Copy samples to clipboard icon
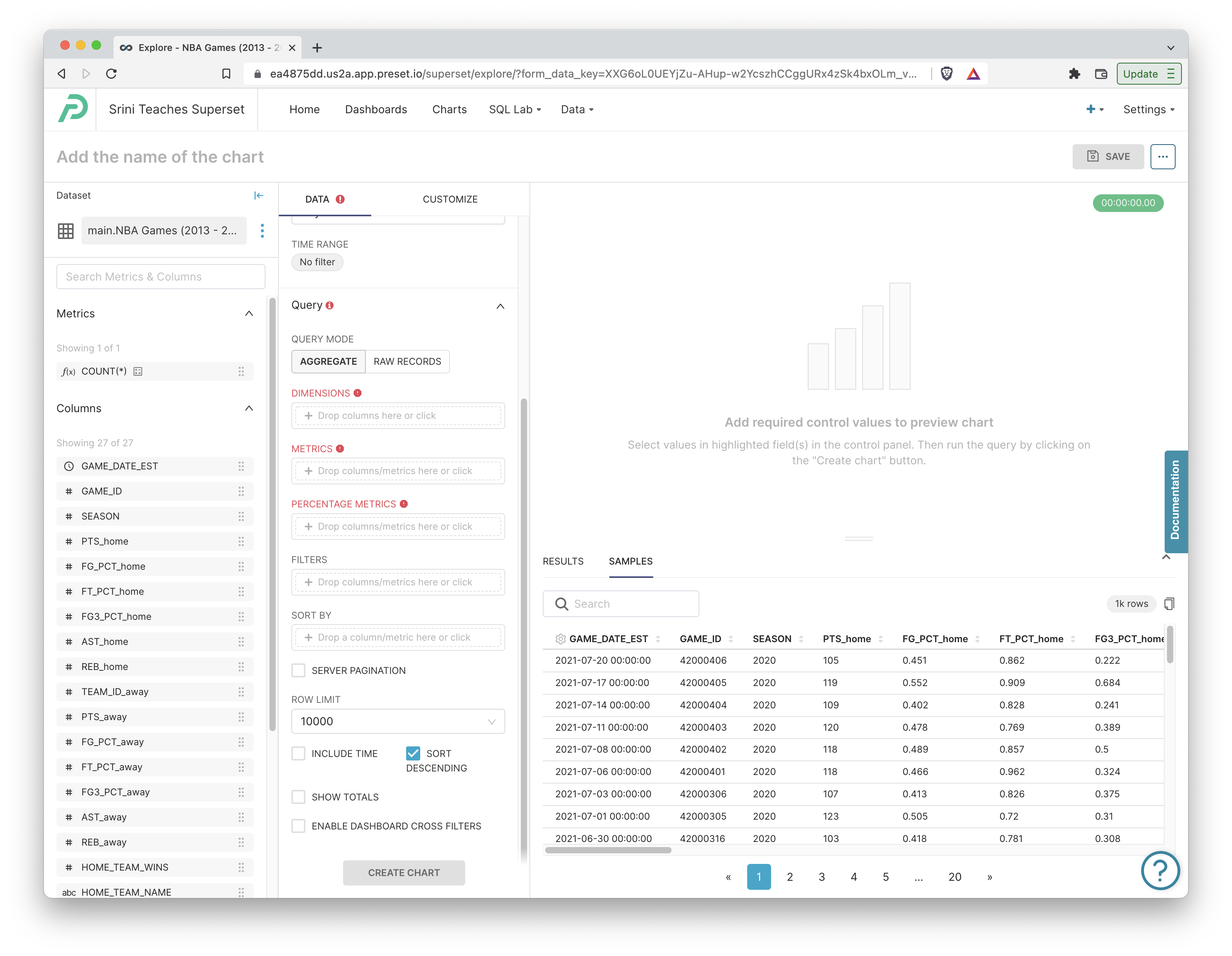This screenshot has width=1232, height=956. click(x=1169, y=603)
